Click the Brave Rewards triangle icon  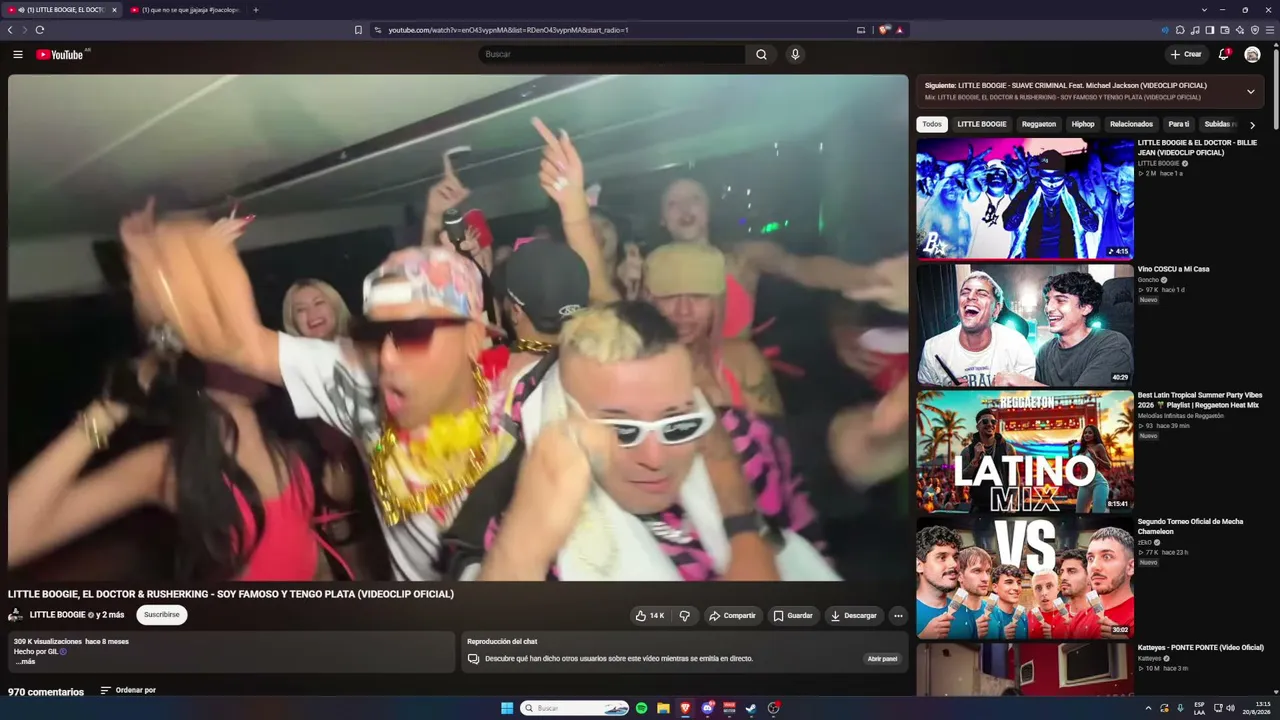click(x=899, y=30)
